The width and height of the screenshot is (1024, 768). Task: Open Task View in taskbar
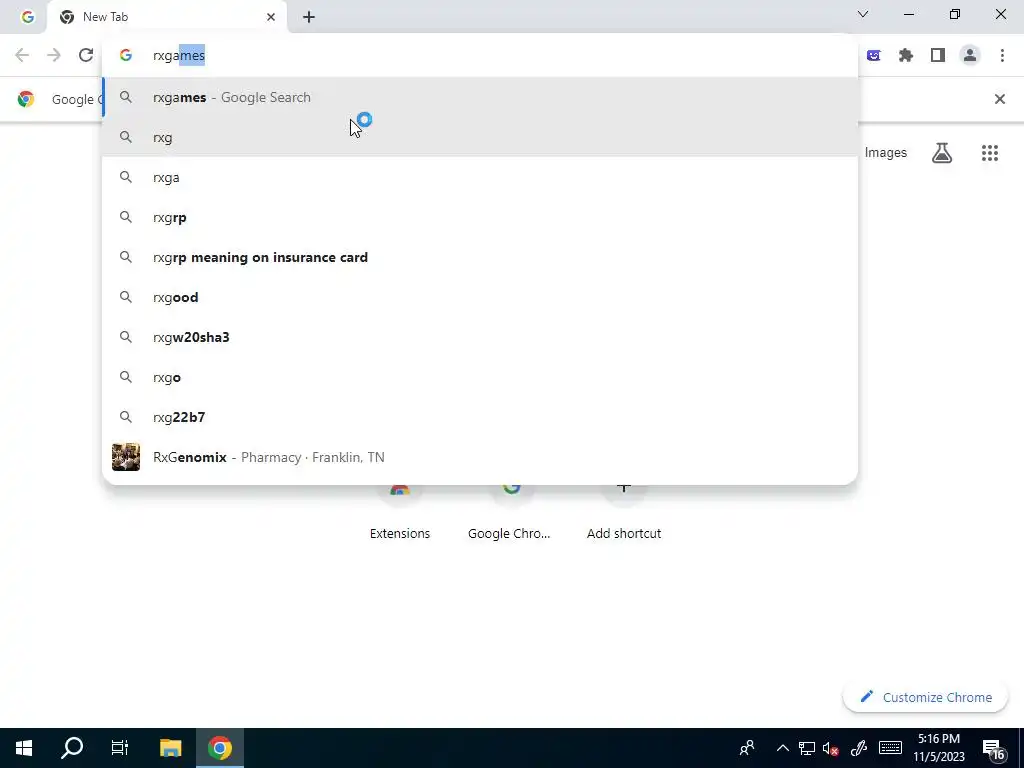120,748
